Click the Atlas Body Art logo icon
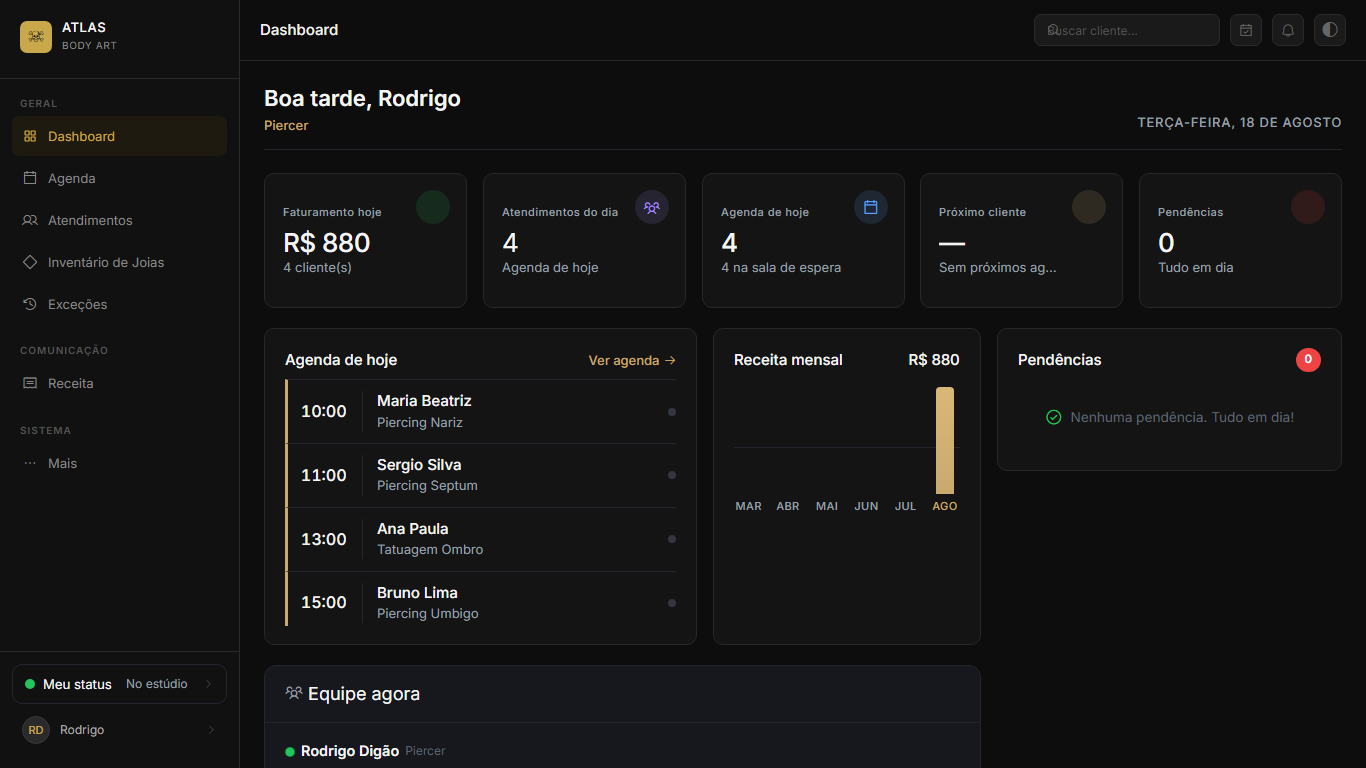This screenshot has height=768, width=1366. click(x=36, y=37)
